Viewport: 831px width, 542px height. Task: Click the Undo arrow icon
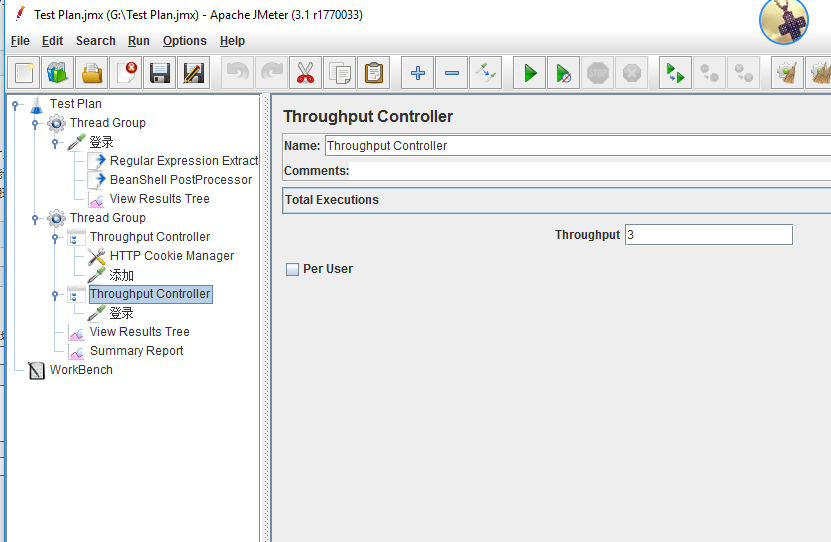(237, 73)
